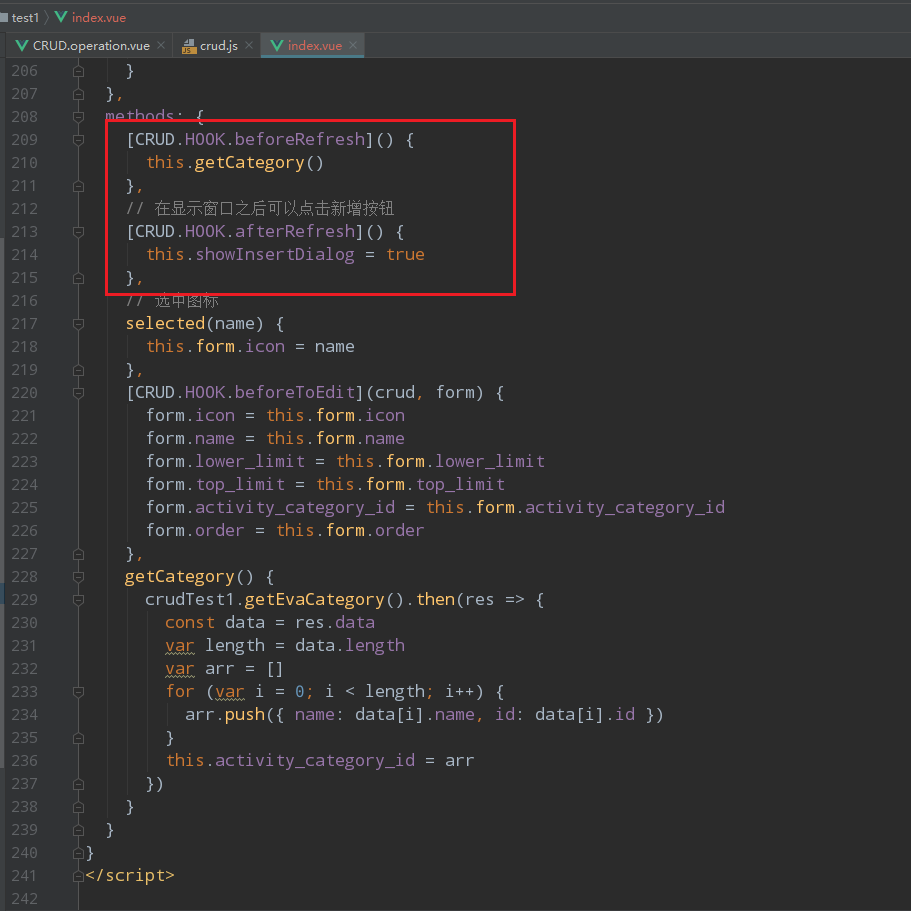Click the Vue icon in the breadcrumb

tap(61, 17)
